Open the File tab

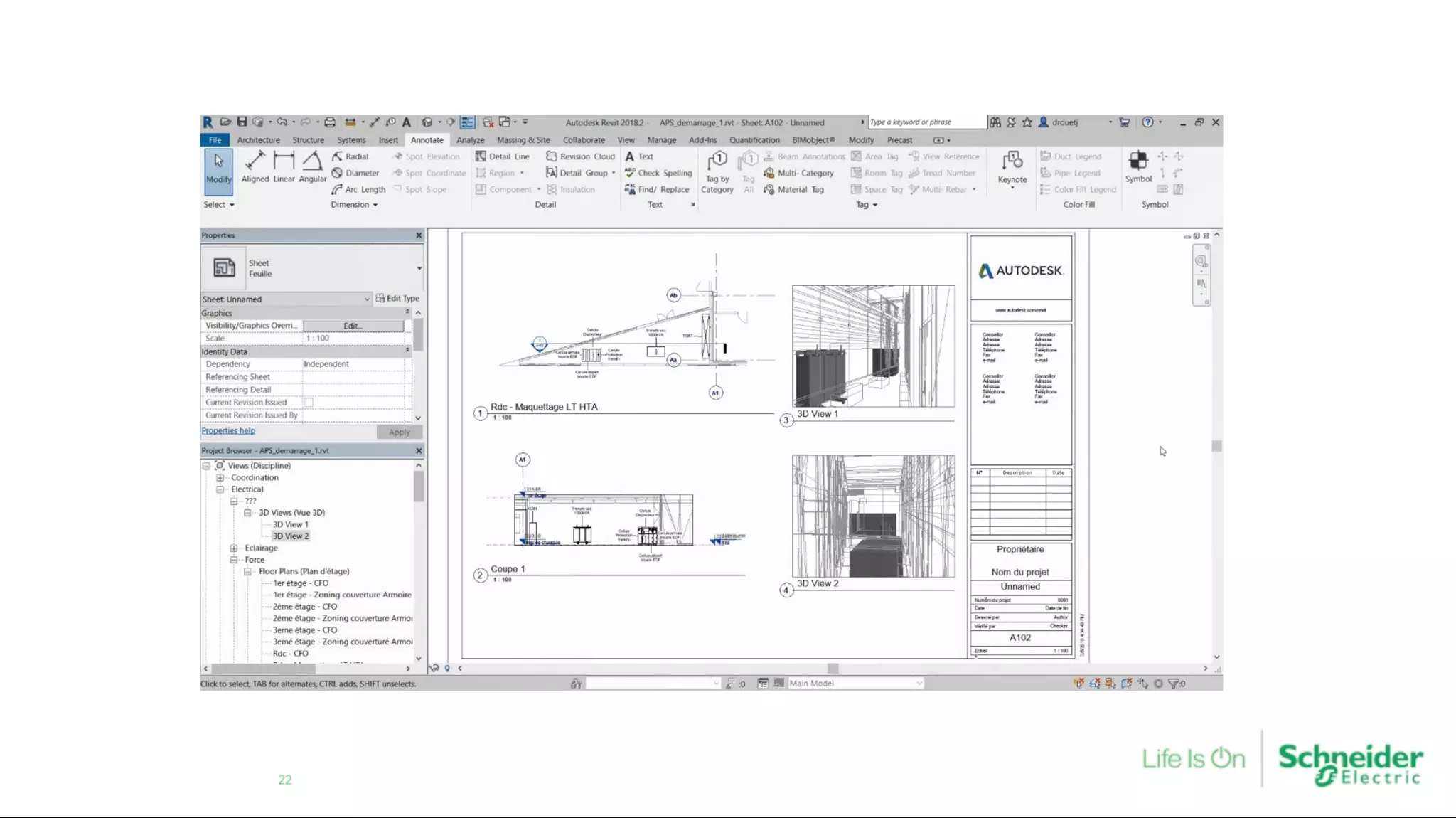coord(215,140)
